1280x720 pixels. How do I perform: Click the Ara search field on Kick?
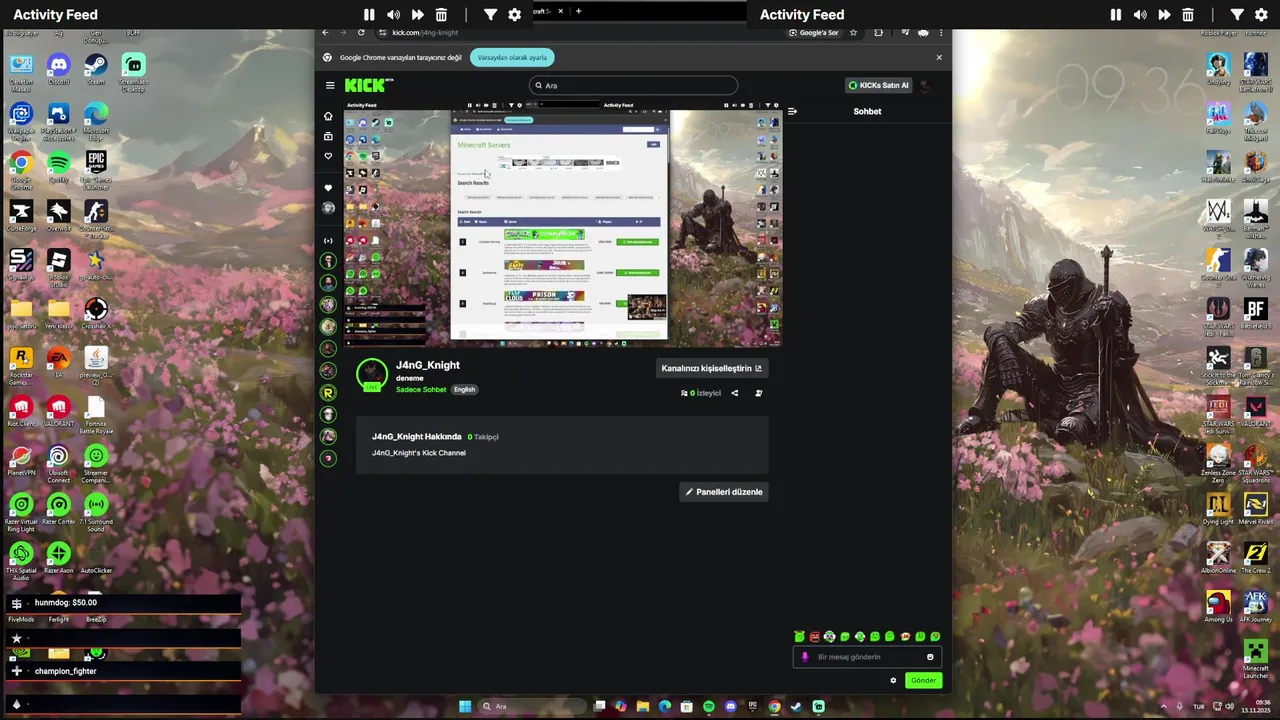click(x=634, y=85)
